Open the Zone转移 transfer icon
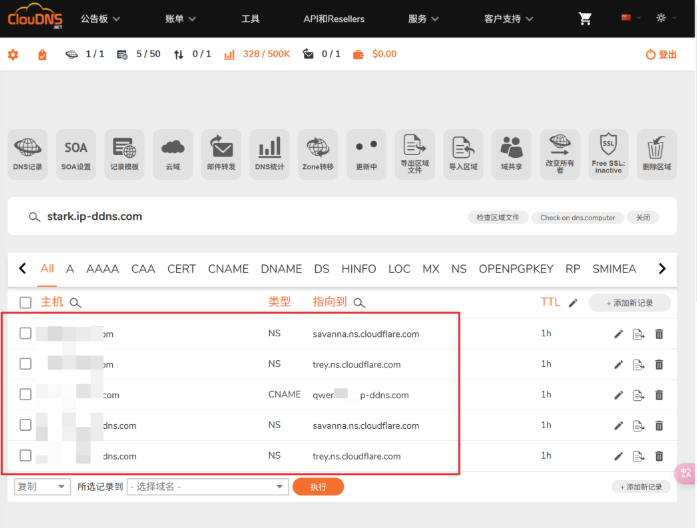Screen dimensions: 697x528 tap(318, 154)
